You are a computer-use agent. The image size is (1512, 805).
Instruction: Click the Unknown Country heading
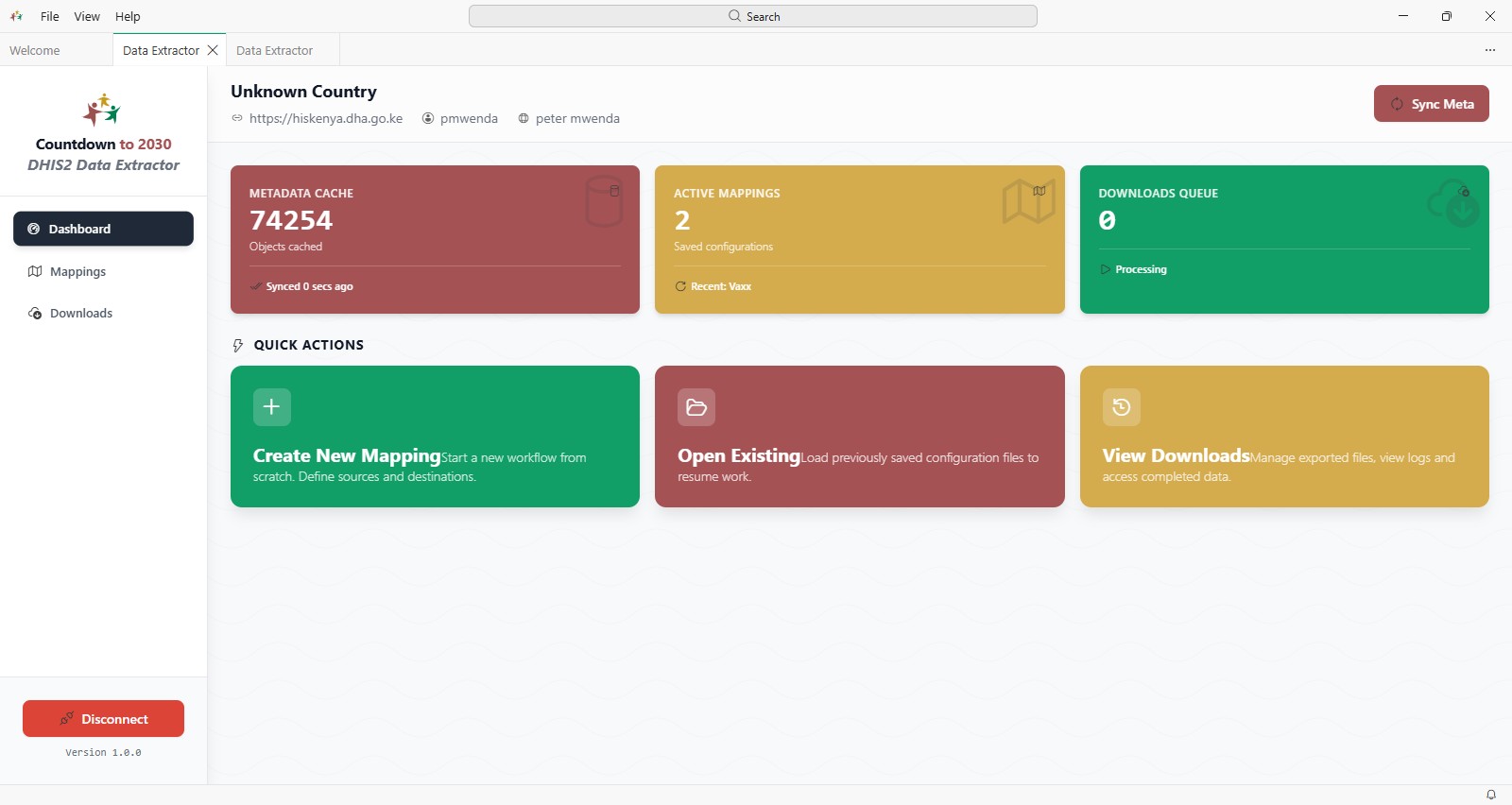(x=303, y=92)
